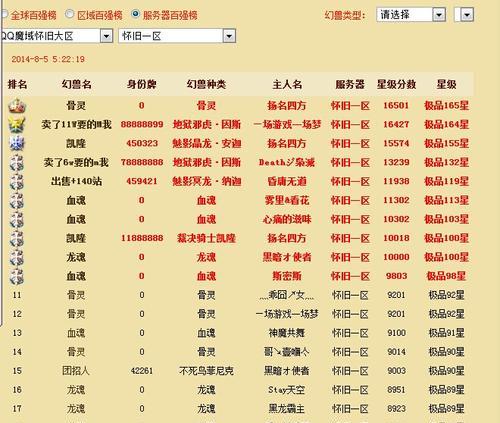Select the 服务器百强榜 radio button
This screenshot has width=500, height=423.
pyautogui.click(x=135, y=14)
